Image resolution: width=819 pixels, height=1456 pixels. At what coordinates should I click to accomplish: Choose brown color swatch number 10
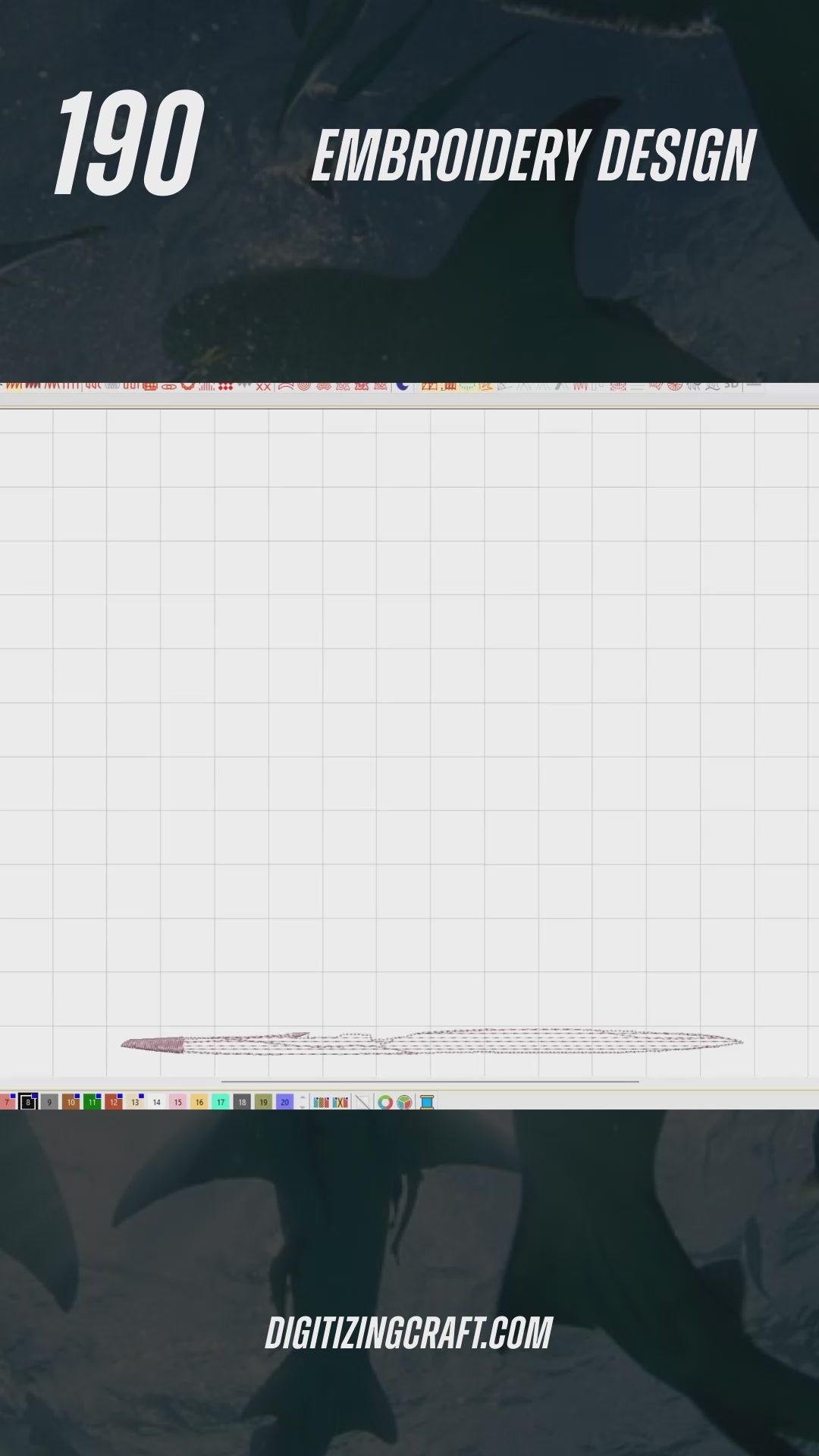(x=71, y=1102)
